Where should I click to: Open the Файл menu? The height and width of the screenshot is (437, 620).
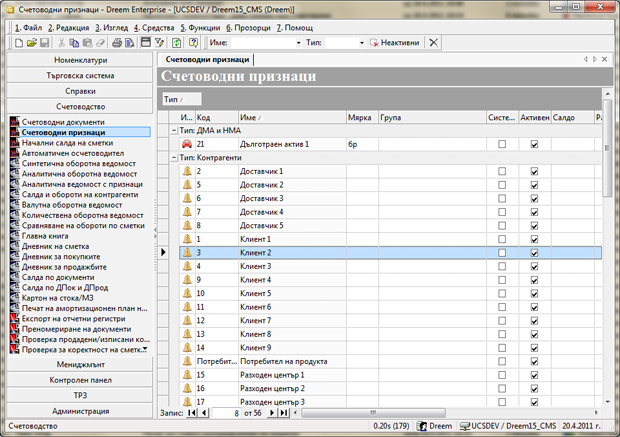[28, 28]
